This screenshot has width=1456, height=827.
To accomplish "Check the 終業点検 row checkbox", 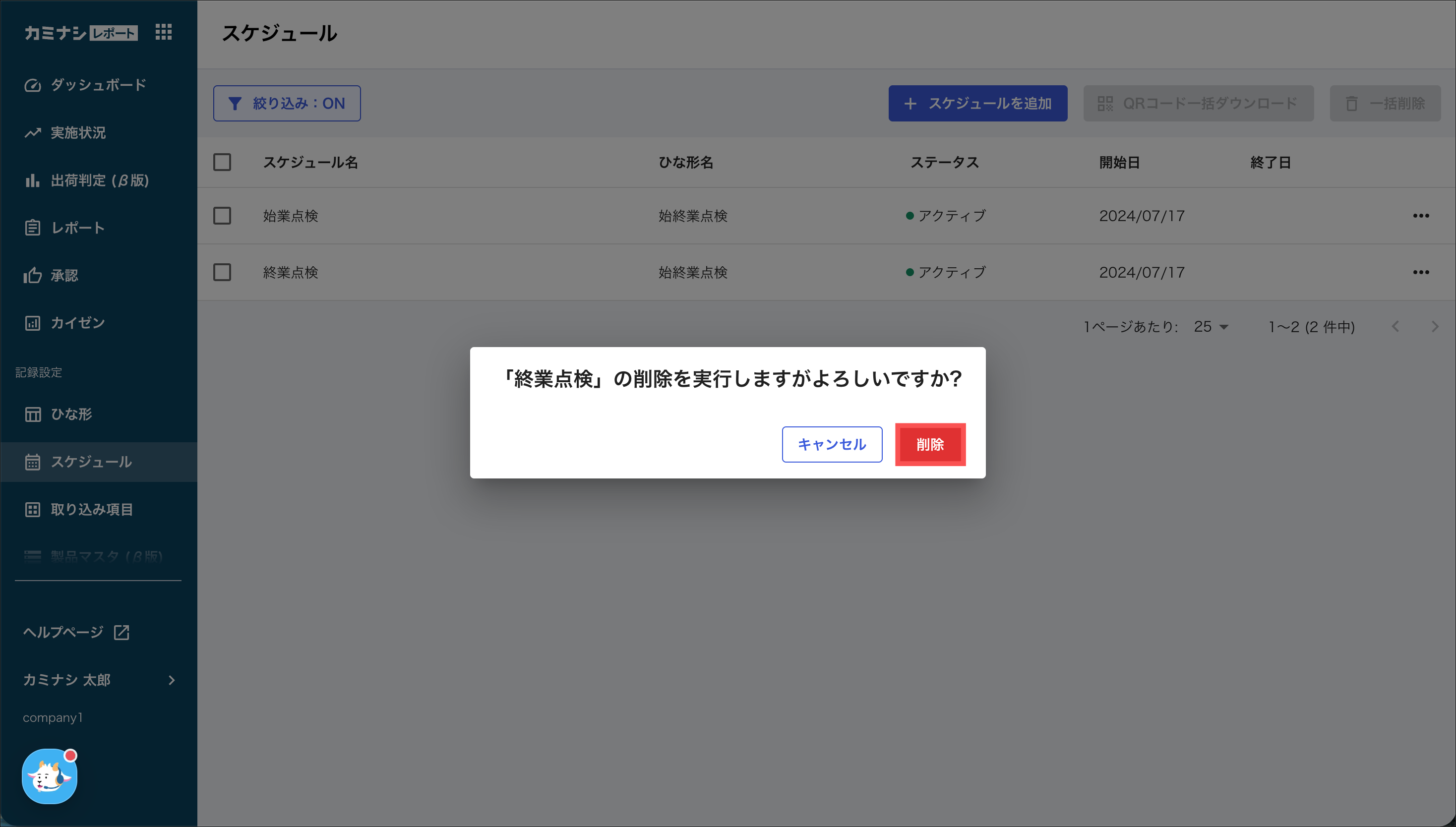I will click(222, 273).
